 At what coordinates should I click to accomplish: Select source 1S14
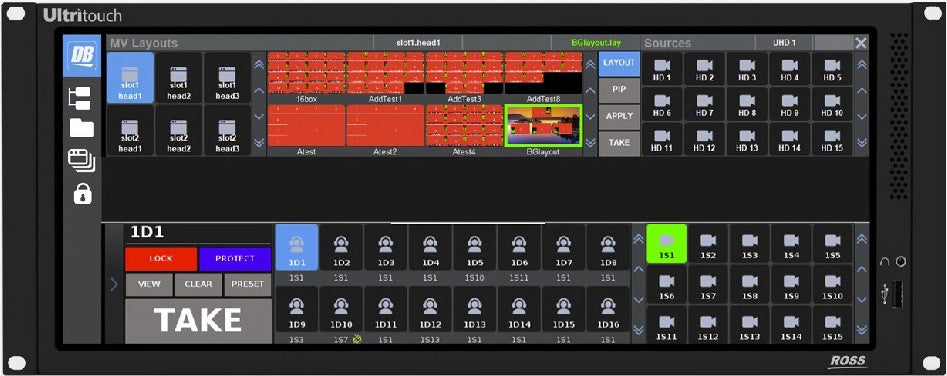pos(791,325)
